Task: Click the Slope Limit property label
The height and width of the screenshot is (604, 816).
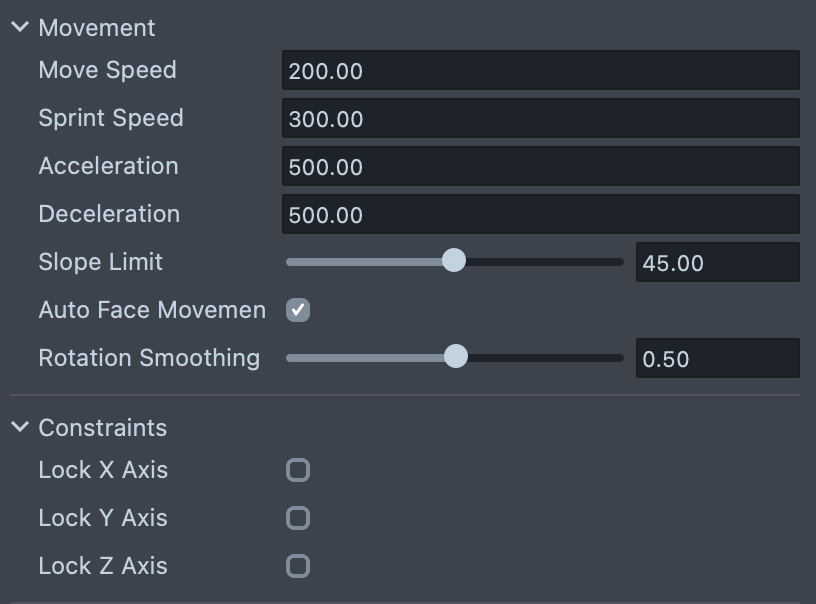Action: (100, 262)
